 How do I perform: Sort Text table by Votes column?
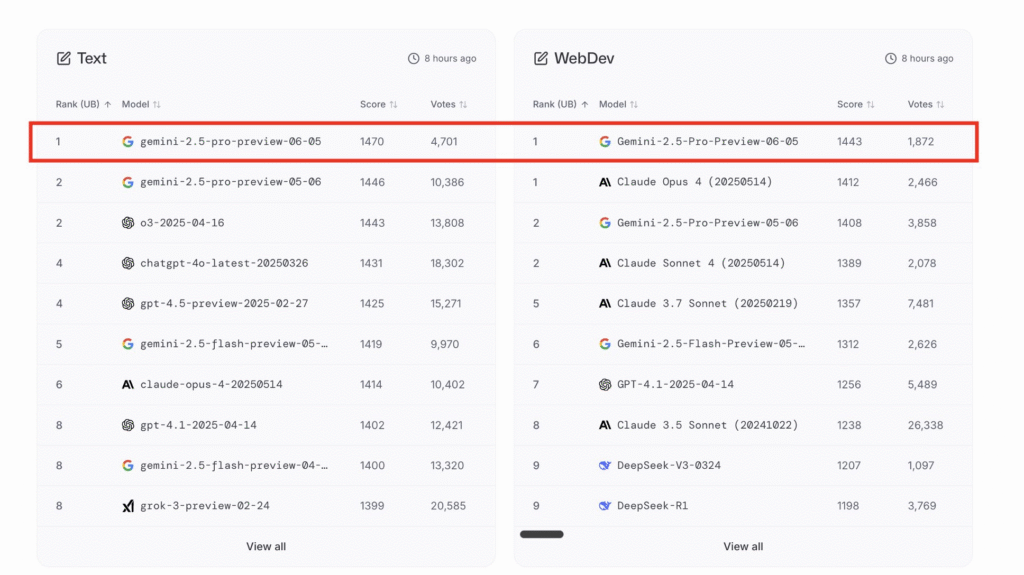(x=449, y=104)
